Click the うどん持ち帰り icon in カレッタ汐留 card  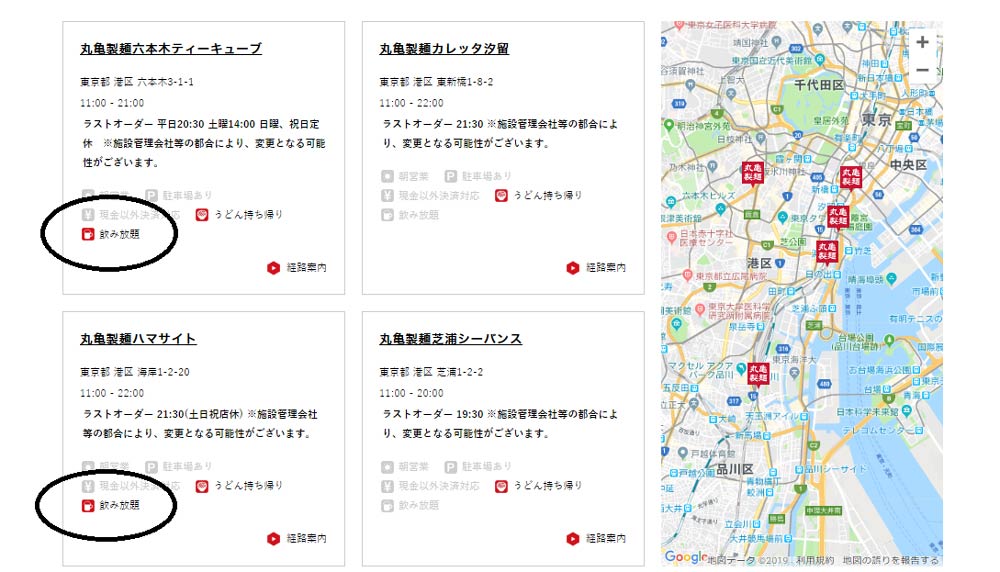[x=501, y=196]
